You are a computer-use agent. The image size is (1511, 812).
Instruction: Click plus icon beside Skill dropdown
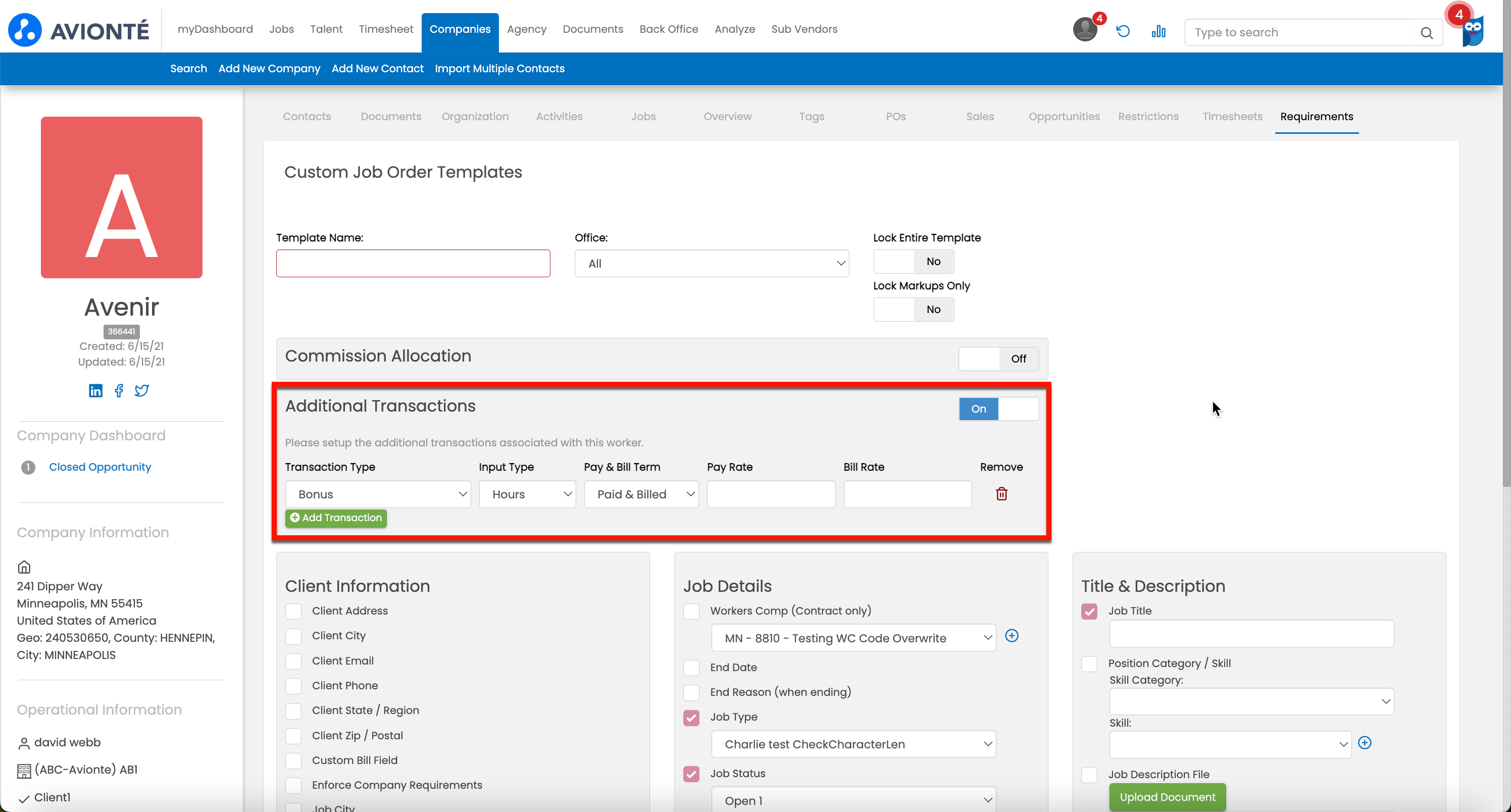pos(1365,743)
